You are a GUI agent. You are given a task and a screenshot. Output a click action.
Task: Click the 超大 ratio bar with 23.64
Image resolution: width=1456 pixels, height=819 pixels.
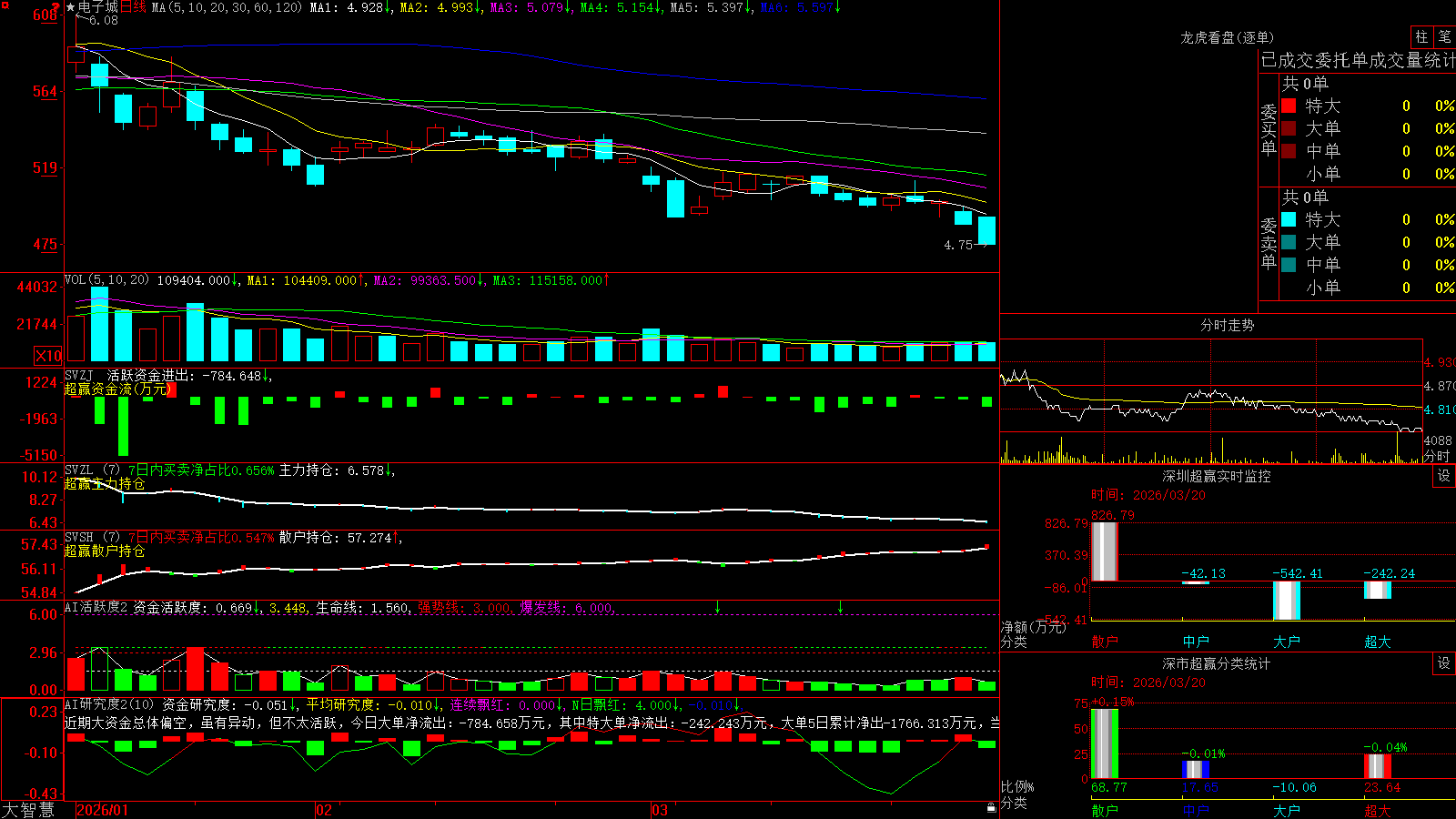click(1378, 766)
